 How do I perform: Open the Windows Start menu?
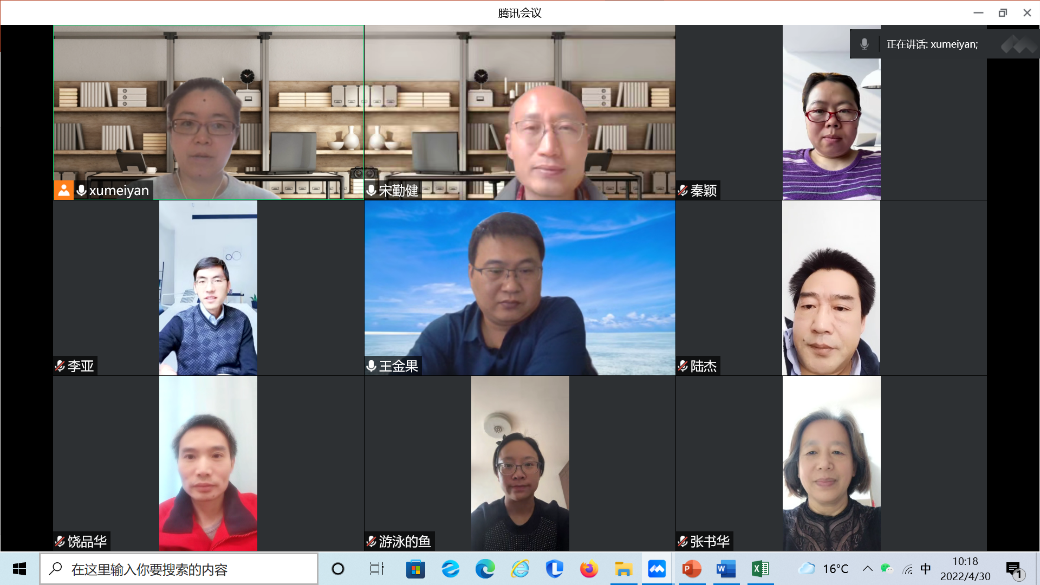click(x=19, y=569)
